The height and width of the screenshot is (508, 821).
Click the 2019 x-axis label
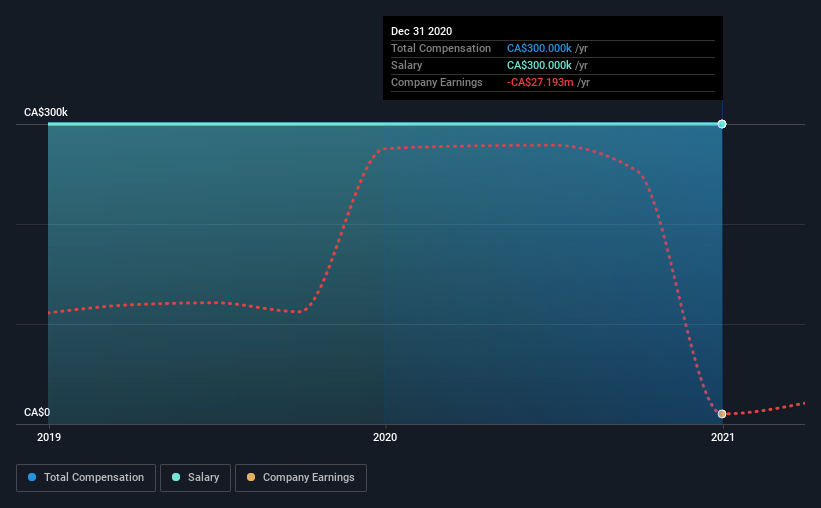49,437
